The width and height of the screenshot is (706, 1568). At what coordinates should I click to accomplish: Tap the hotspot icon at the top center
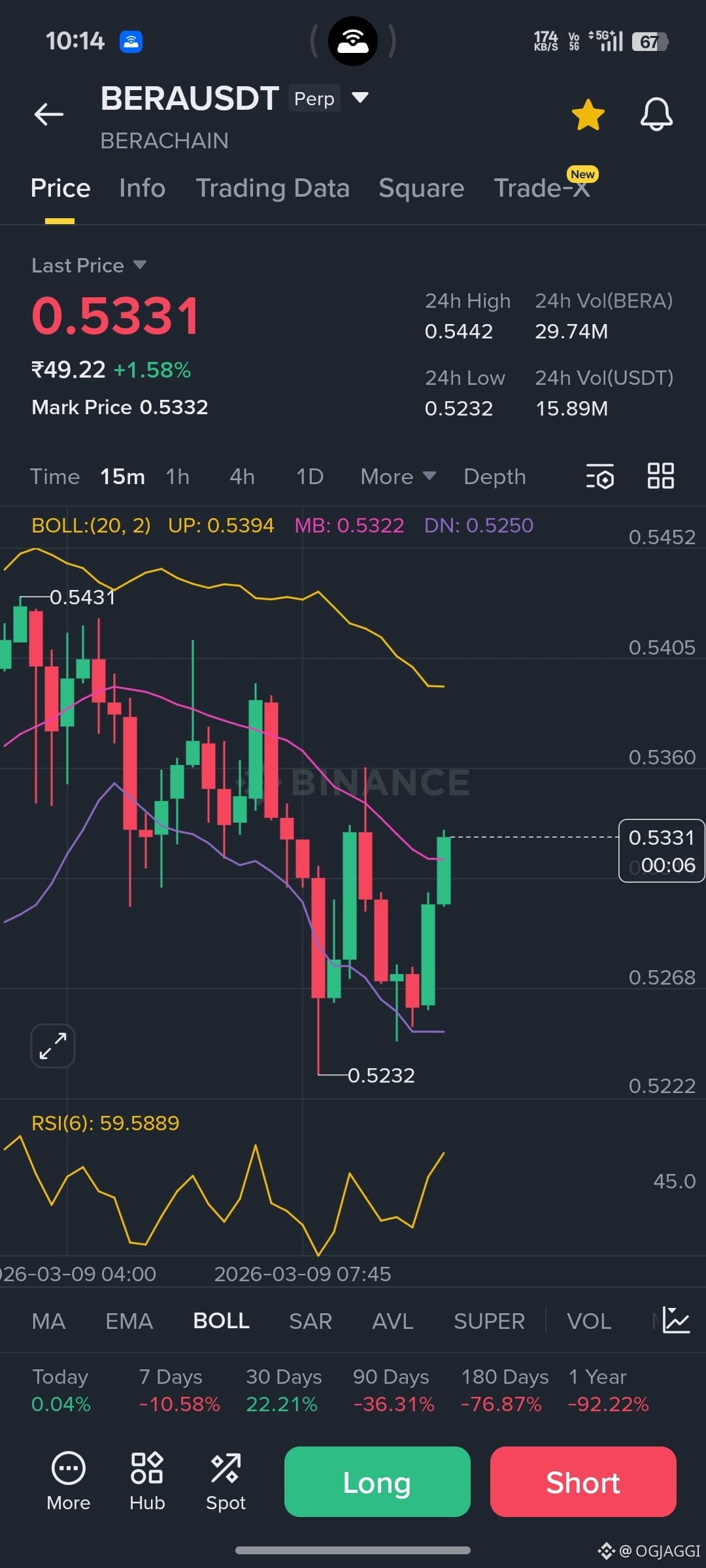[353, 41]
